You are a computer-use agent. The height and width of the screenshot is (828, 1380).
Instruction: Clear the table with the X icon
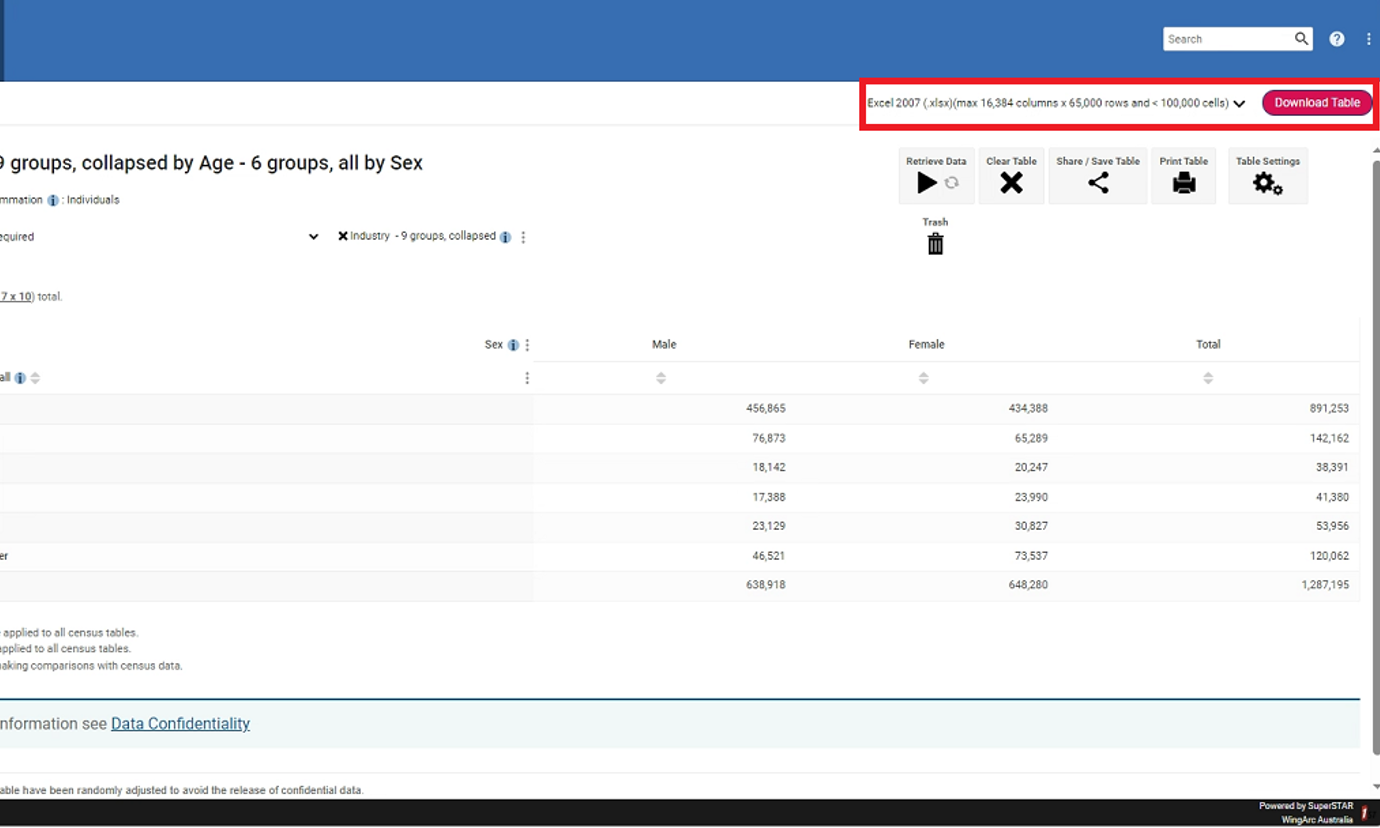[x=1011, y=183]
